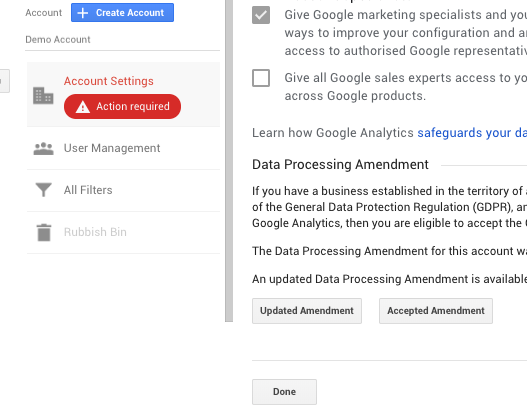Click the Account Settings building icon
This screenshot has height=405, width=527.
click(x=43, y=96)
